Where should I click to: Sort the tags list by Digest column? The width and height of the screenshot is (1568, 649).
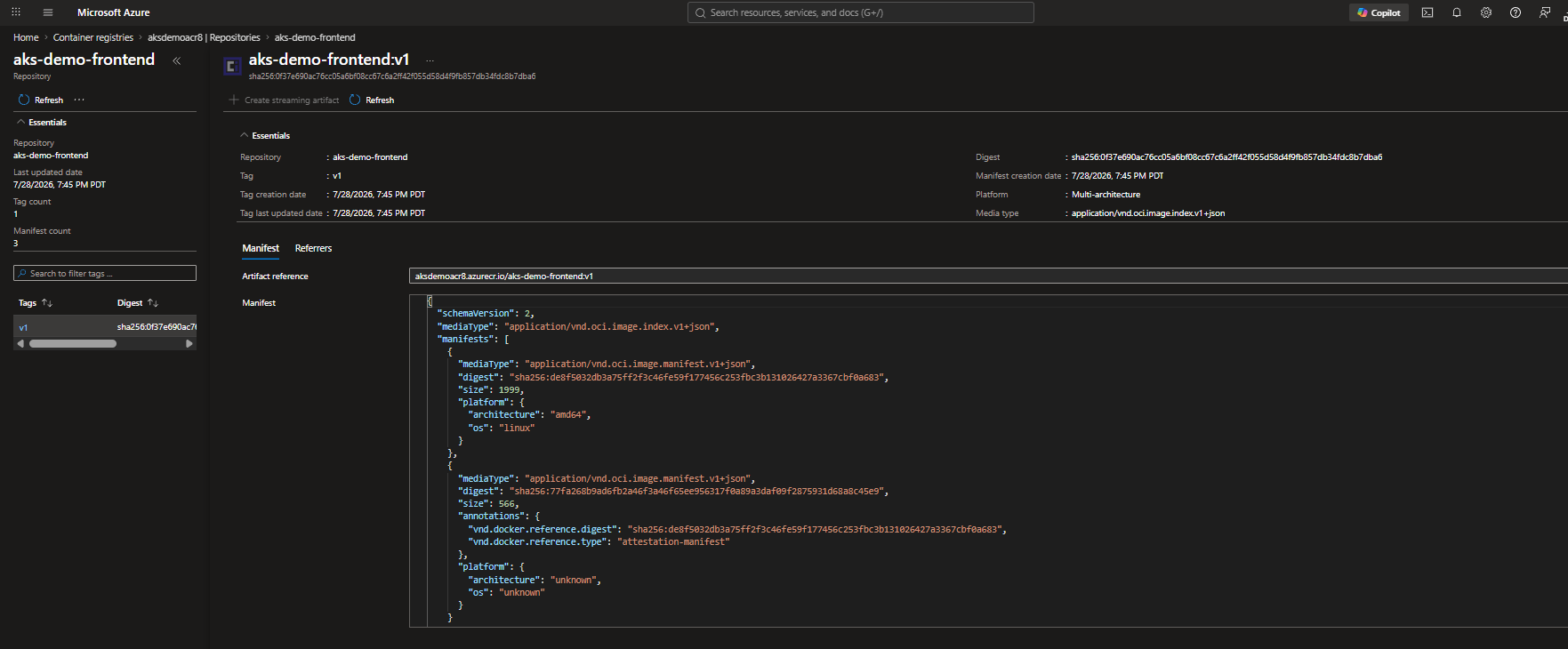coord(138,303)
